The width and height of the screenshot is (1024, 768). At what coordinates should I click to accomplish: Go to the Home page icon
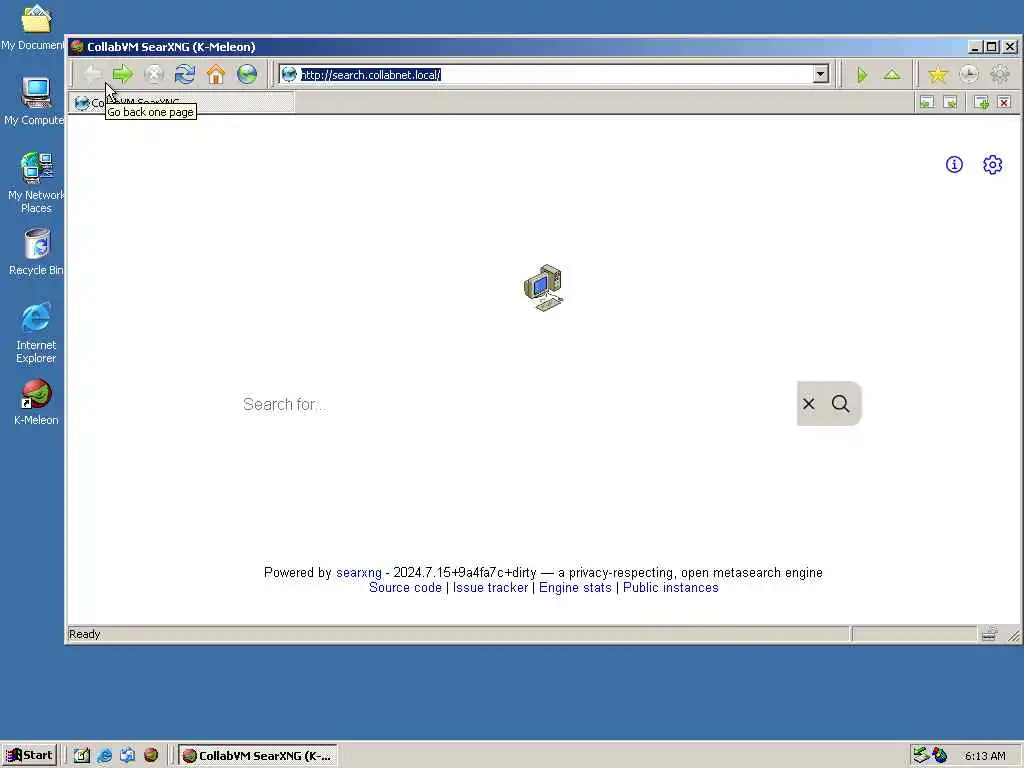216,74
